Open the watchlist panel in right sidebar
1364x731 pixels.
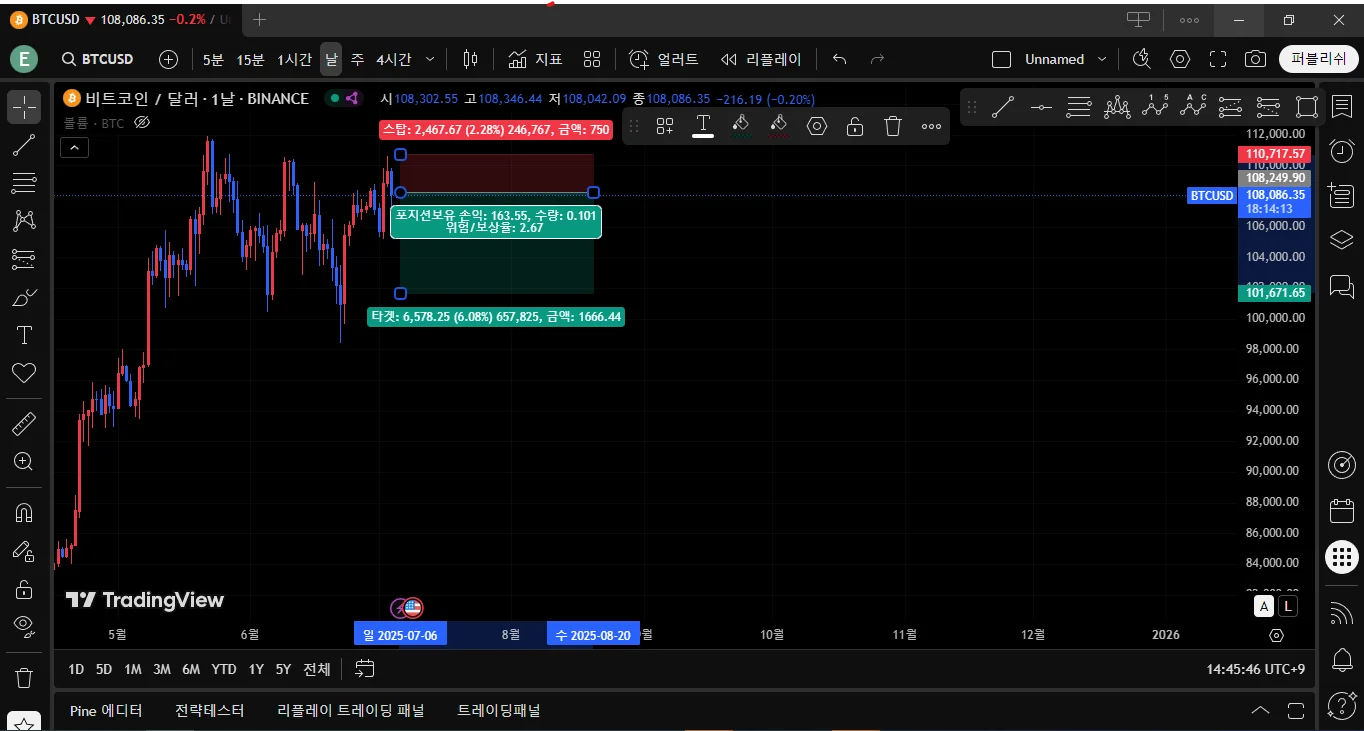tap(1341, 107)
